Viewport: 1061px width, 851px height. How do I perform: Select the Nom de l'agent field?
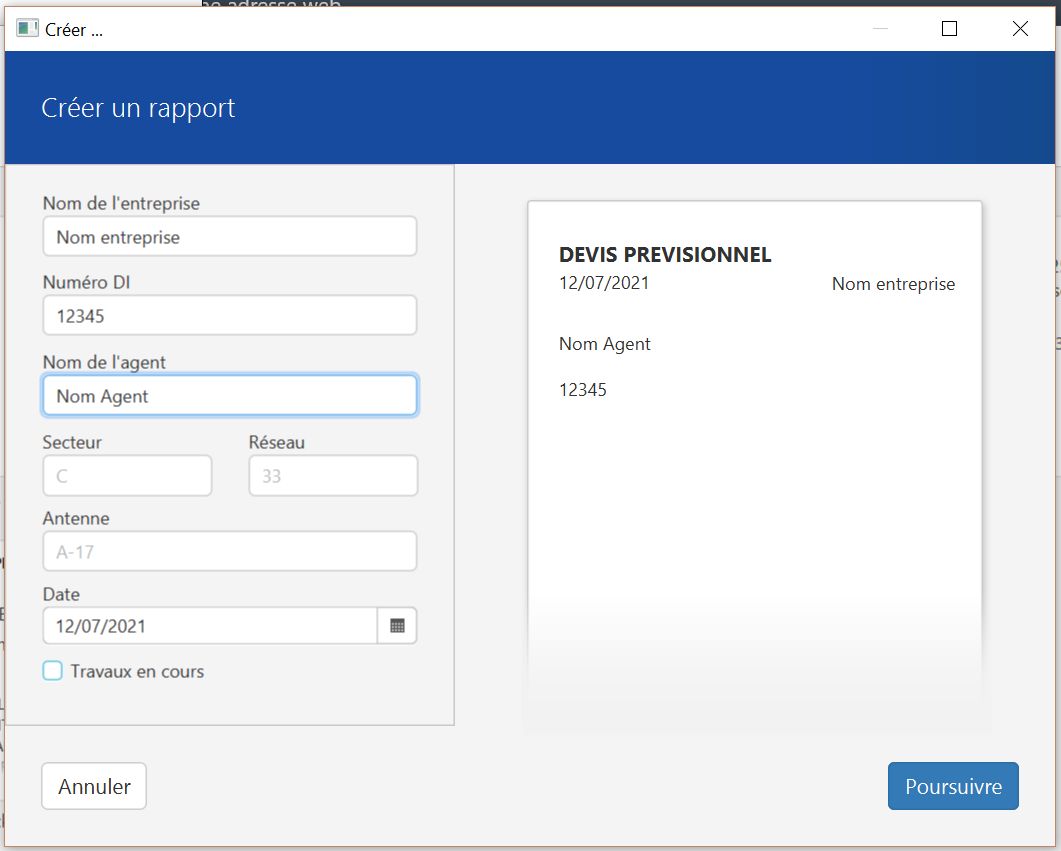(229, 396)
